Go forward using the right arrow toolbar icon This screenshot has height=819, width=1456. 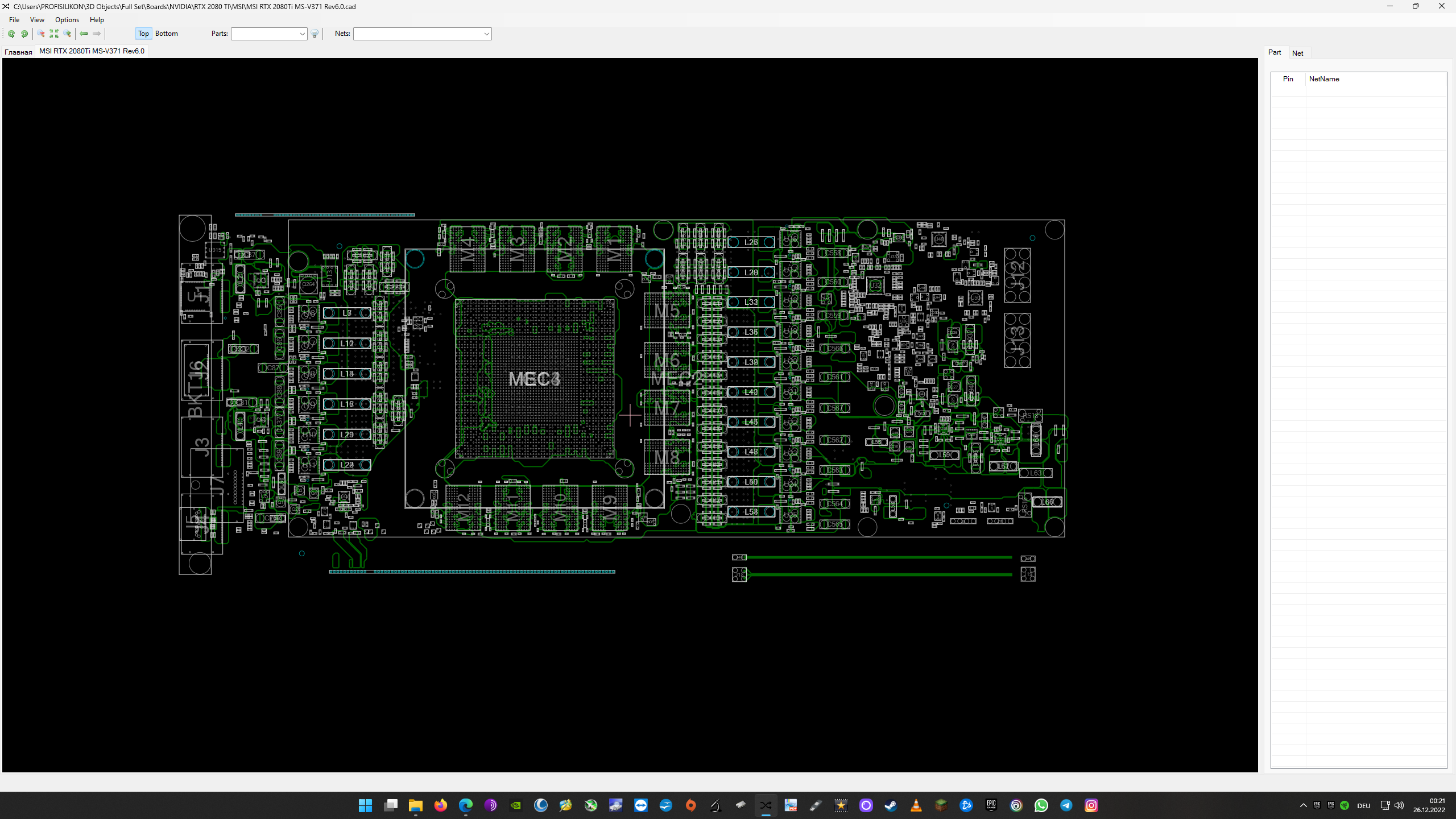97,34
